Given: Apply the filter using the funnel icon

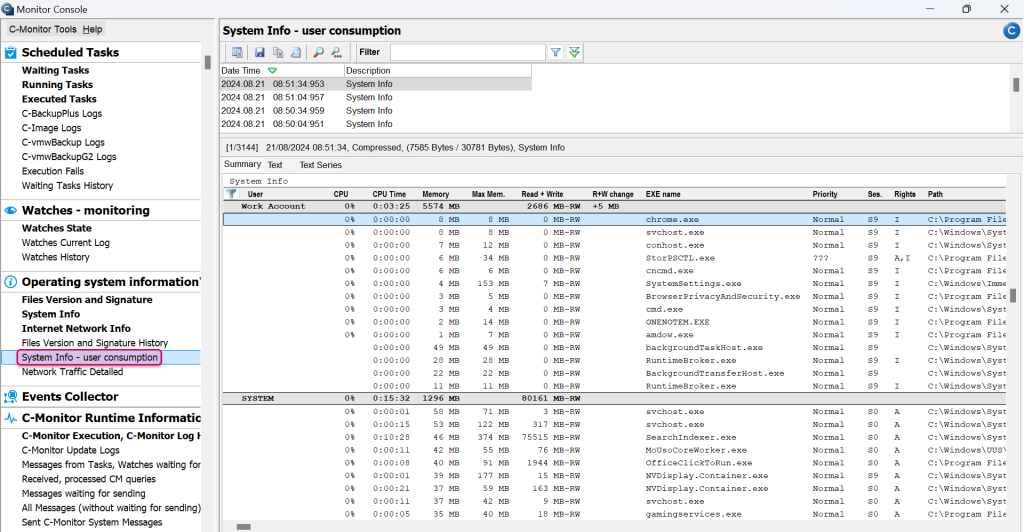Looking at the screenshot, I should pos(555,52).
